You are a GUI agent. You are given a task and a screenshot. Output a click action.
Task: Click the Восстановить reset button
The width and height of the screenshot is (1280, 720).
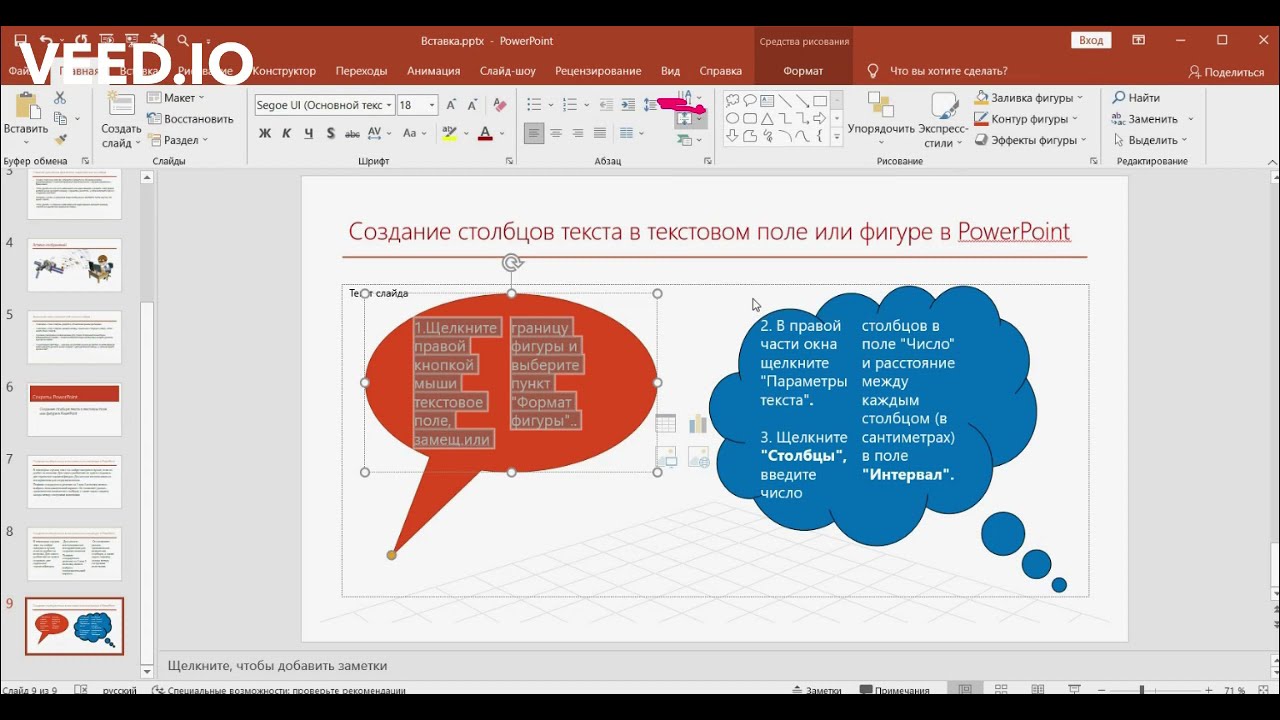(190, 119)
